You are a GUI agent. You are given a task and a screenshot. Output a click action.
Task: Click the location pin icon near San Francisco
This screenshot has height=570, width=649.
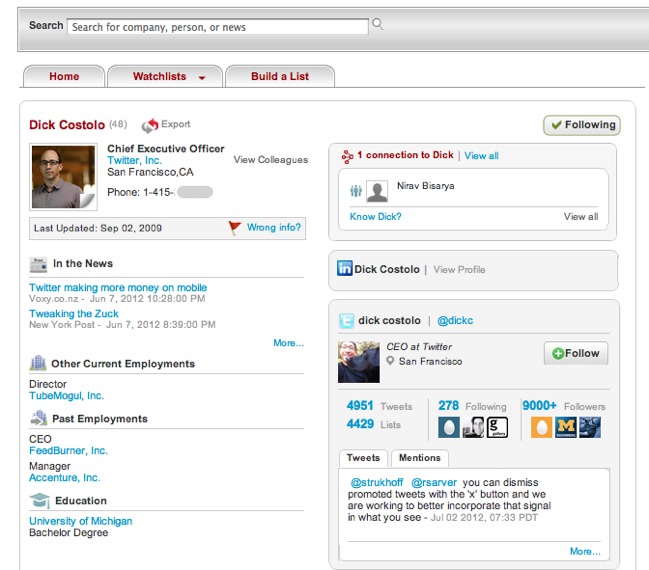click(x=390, y=361)
